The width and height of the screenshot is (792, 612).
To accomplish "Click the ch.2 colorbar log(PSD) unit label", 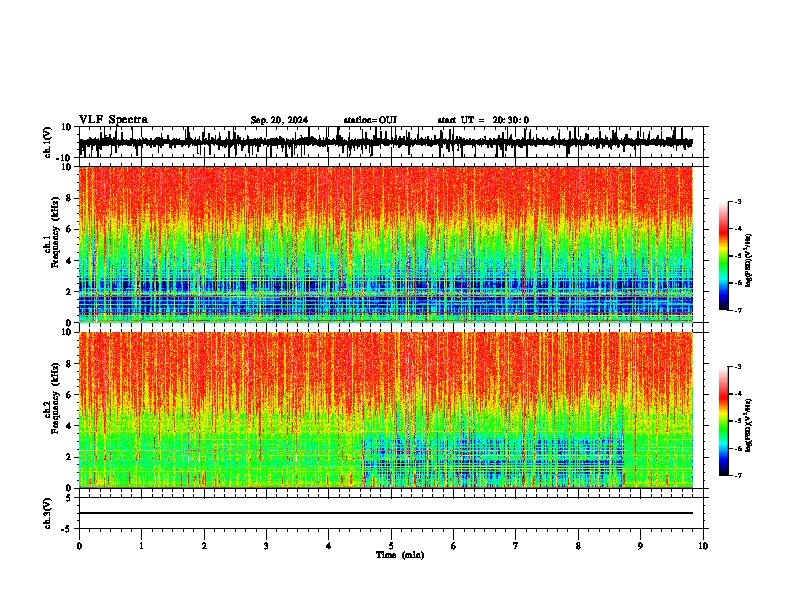I will 749,425.
